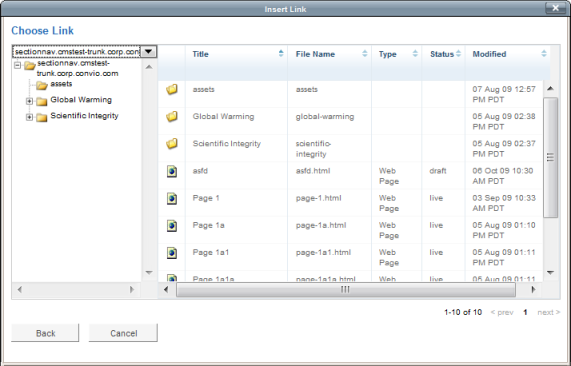The height and width of the screenshot is (366, 571).
Task: Click the table's vertical scrollbar thumb
Action: coord(551,157)
